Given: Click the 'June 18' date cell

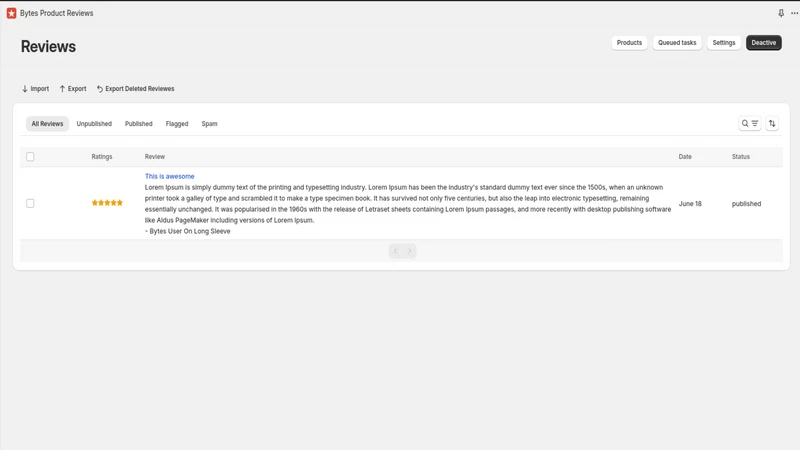Looking at the screenshot, I should (x=690, y=204).
